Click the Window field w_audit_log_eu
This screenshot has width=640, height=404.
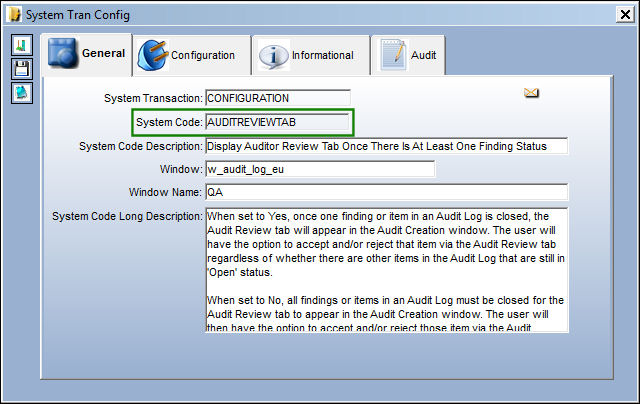[x=320, y=169]
